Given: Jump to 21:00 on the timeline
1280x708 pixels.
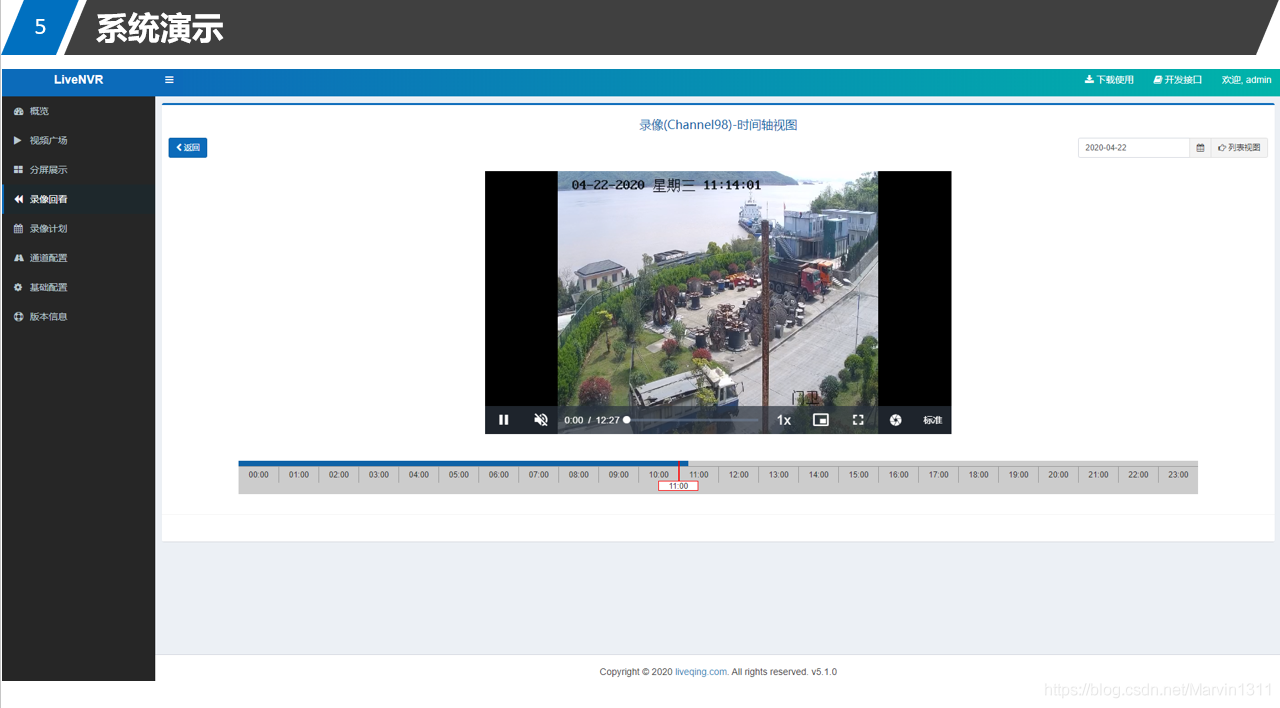Looking at the screenshot, I should [1099, 475].
